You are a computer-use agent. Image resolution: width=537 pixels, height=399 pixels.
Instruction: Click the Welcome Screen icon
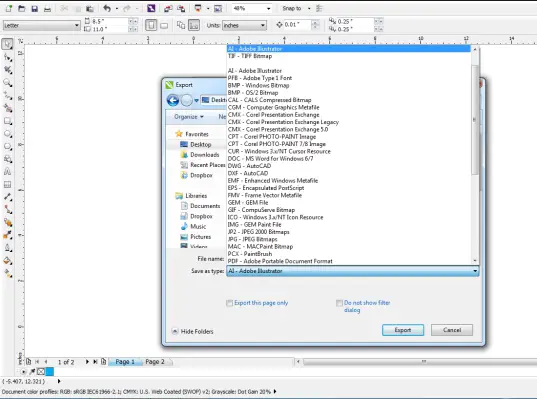coord(218,8)
